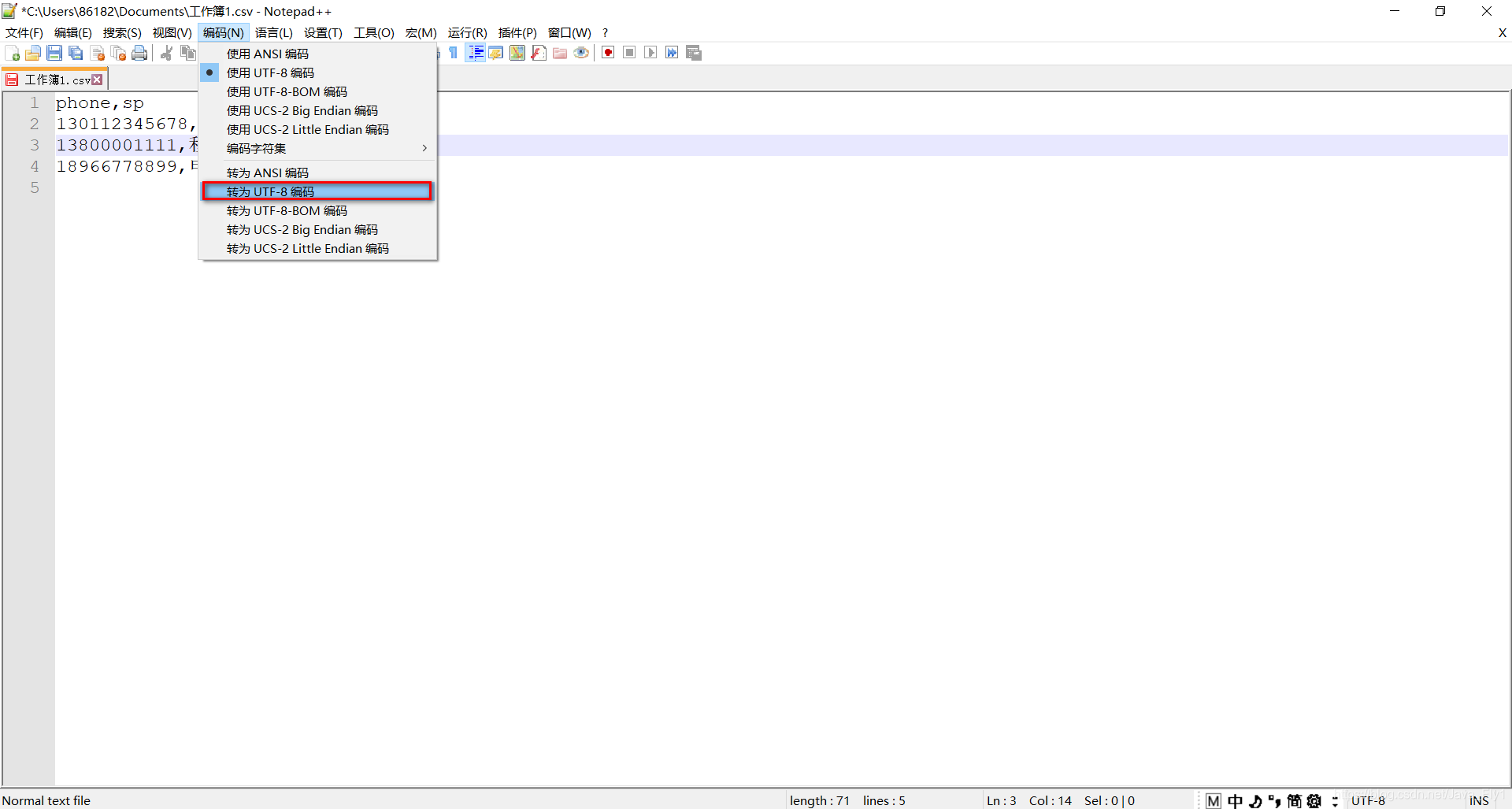Open the 工具(O) menu

point(373,32)
